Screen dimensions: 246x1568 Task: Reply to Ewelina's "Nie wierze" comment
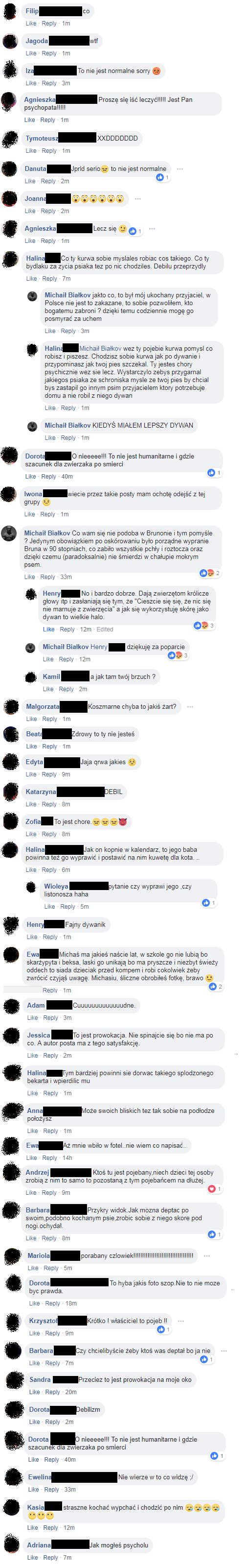click(51, 1490)
